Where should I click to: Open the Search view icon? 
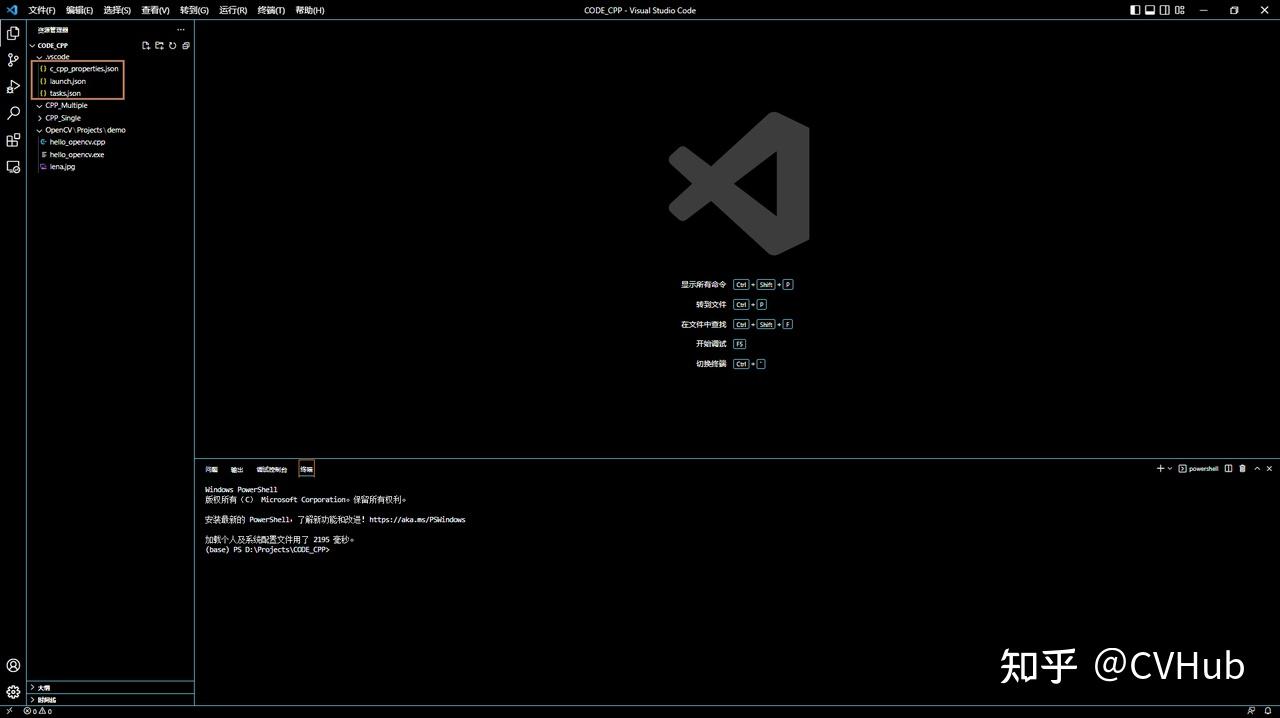coord(13,113)
